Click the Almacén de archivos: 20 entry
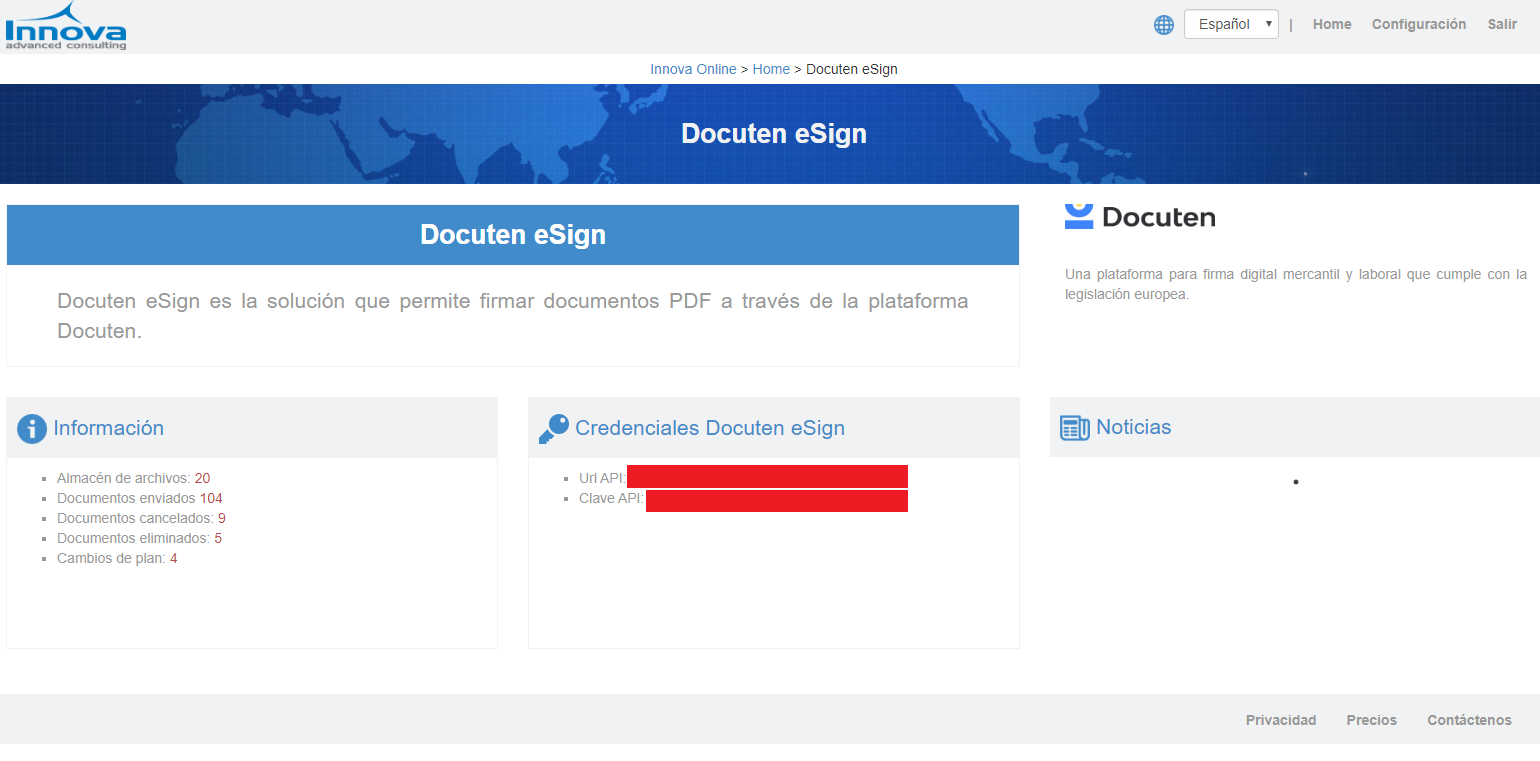 (x=133, y=478)
